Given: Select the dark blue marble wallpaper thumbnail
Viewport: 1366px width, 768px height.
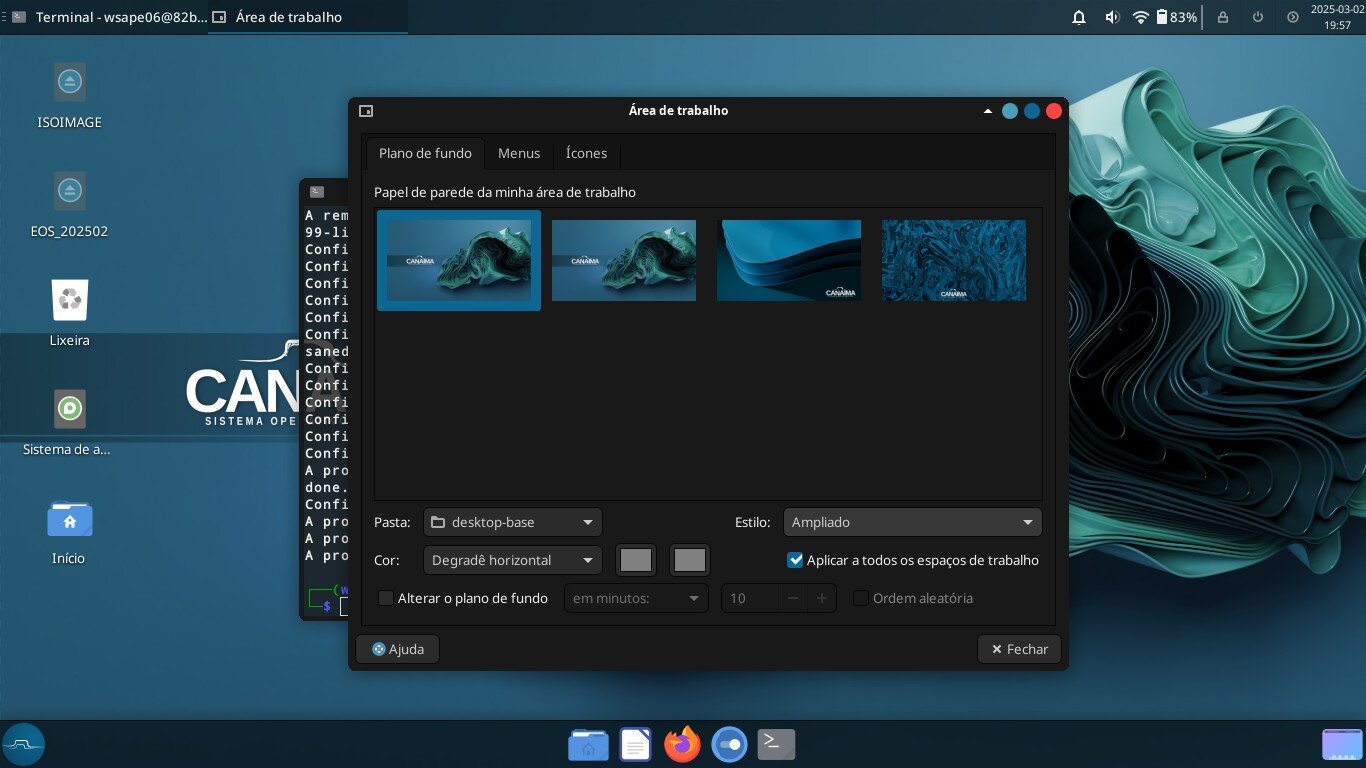Looking at the screenshot, I should click(x=954, y=260).
